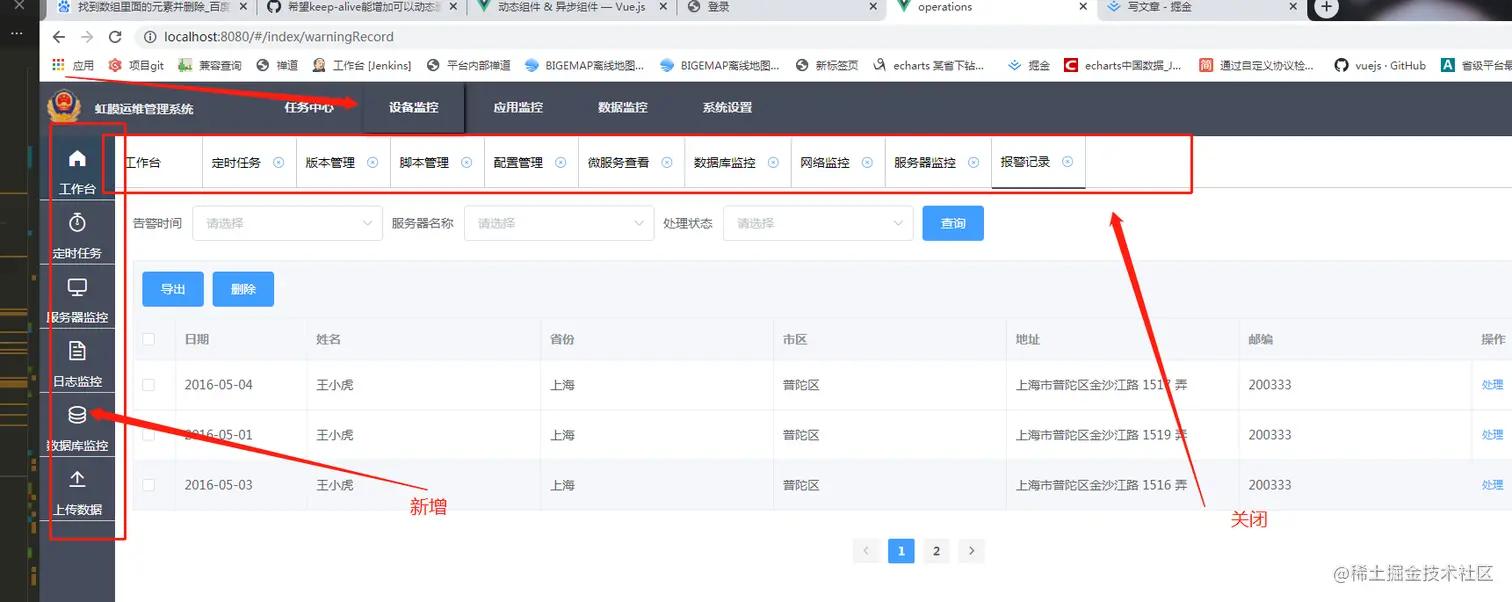Viewport: 1512px width, 602px height.
Task: Close the 服务器监控 tab with its x icon
Action: [973, 162]
